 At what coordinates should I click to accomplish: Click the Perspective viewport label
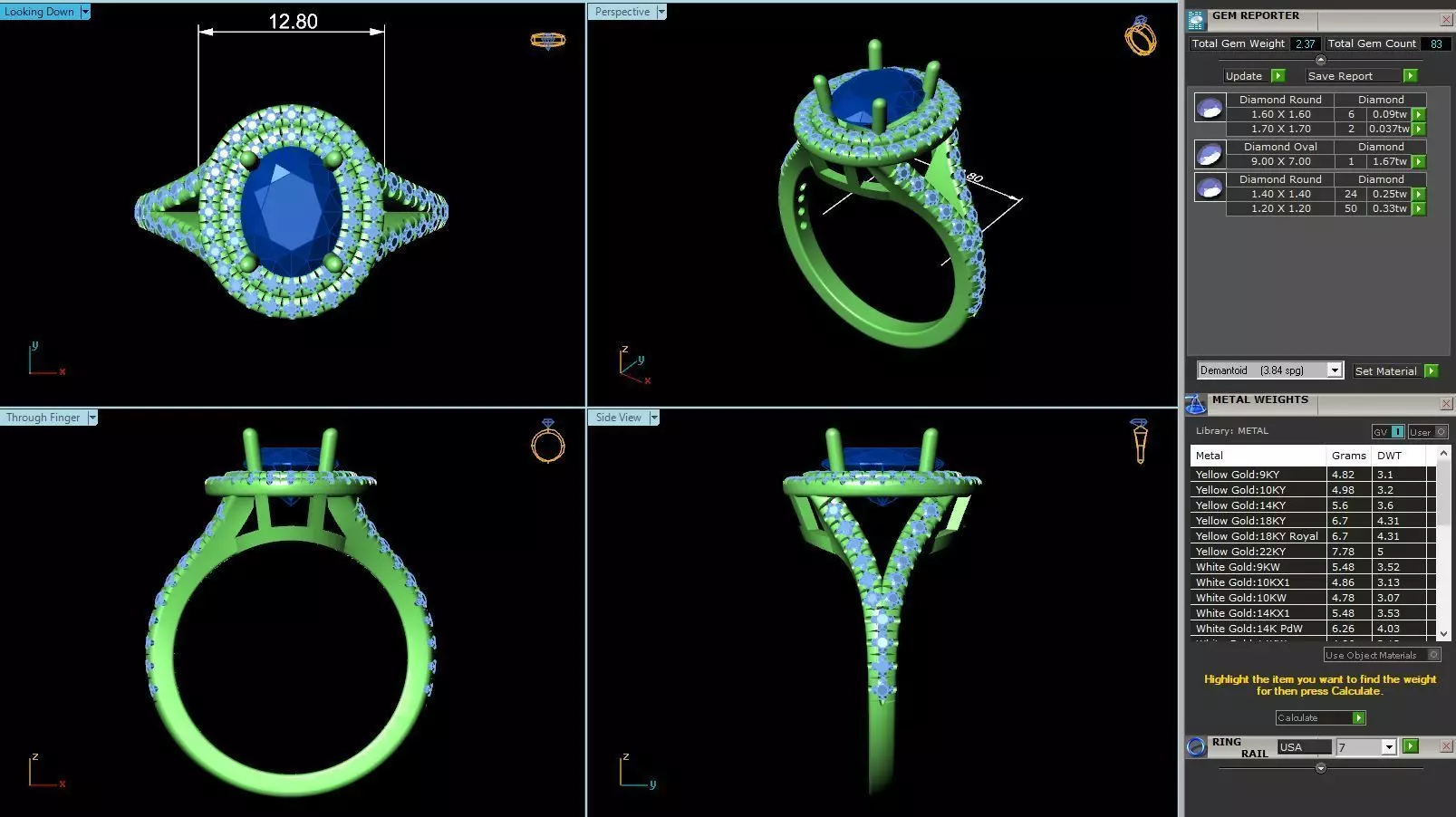point(622,12)
